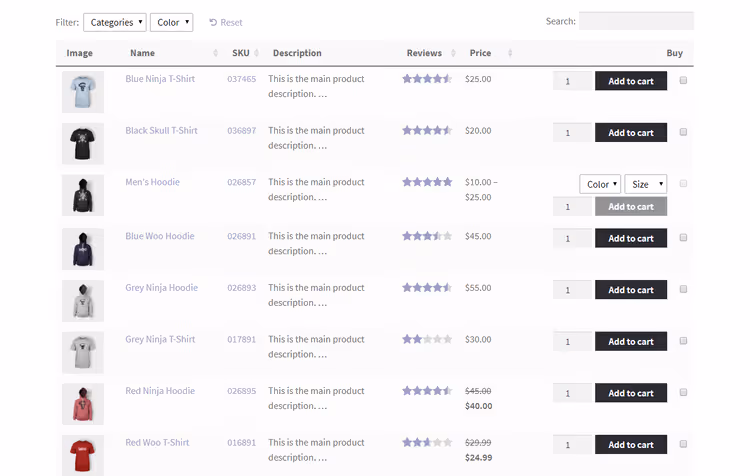
Task: Open Grey Ninja Hoodie product thumbnail
Action: click(x=83, y=301)
